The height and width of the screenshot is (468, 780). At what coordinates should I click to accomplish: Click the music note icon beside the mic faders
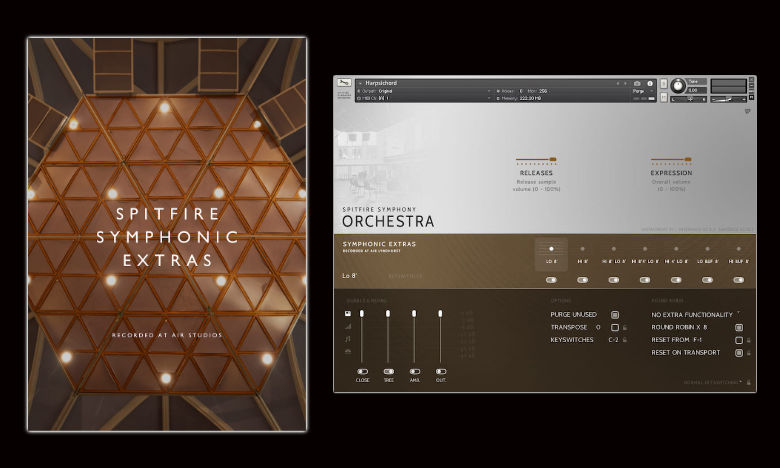pos(348,339)
